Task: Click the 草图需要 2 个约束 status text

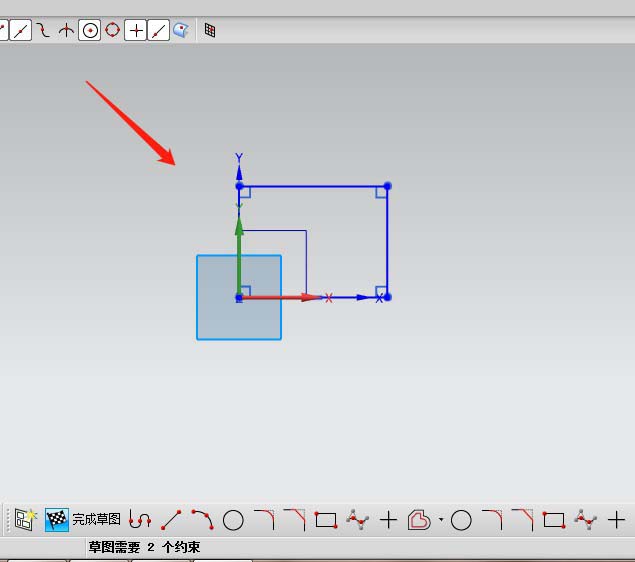Action: [144, 547]
